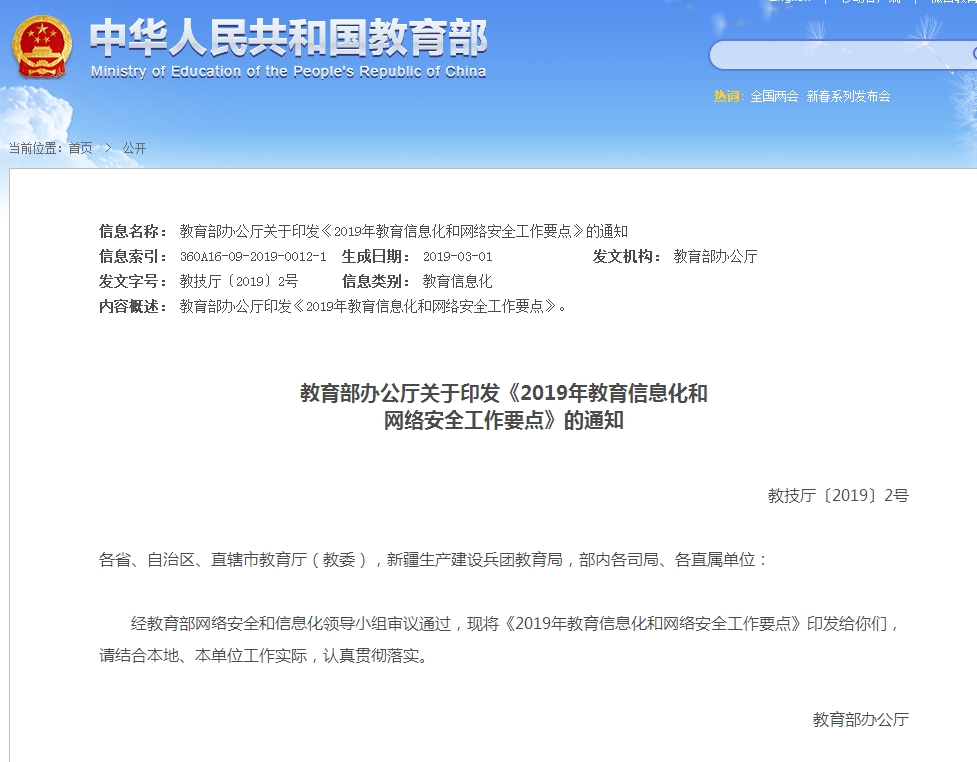Select the generation date 2019-03-01
977x762 pixels.
click(457, 257)
